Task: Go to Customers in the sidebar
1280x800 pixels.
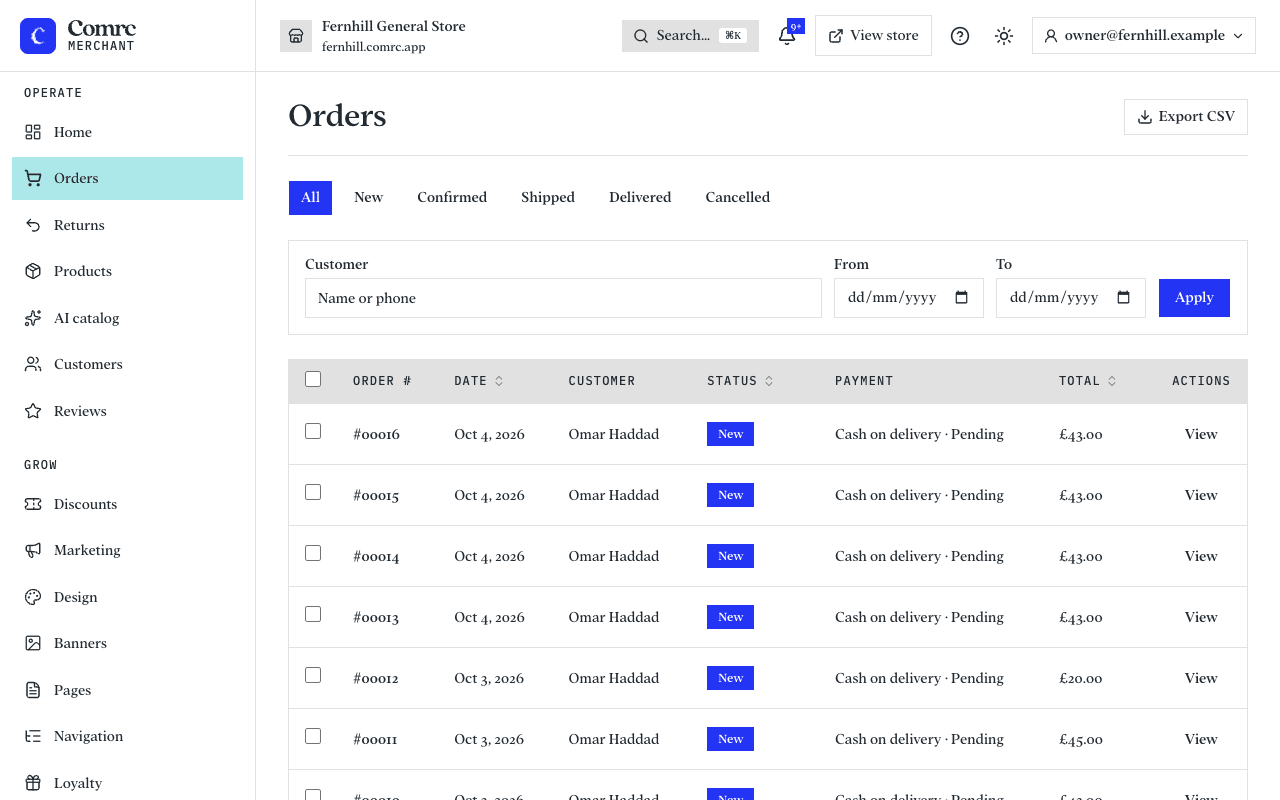Action: point(127,364)
